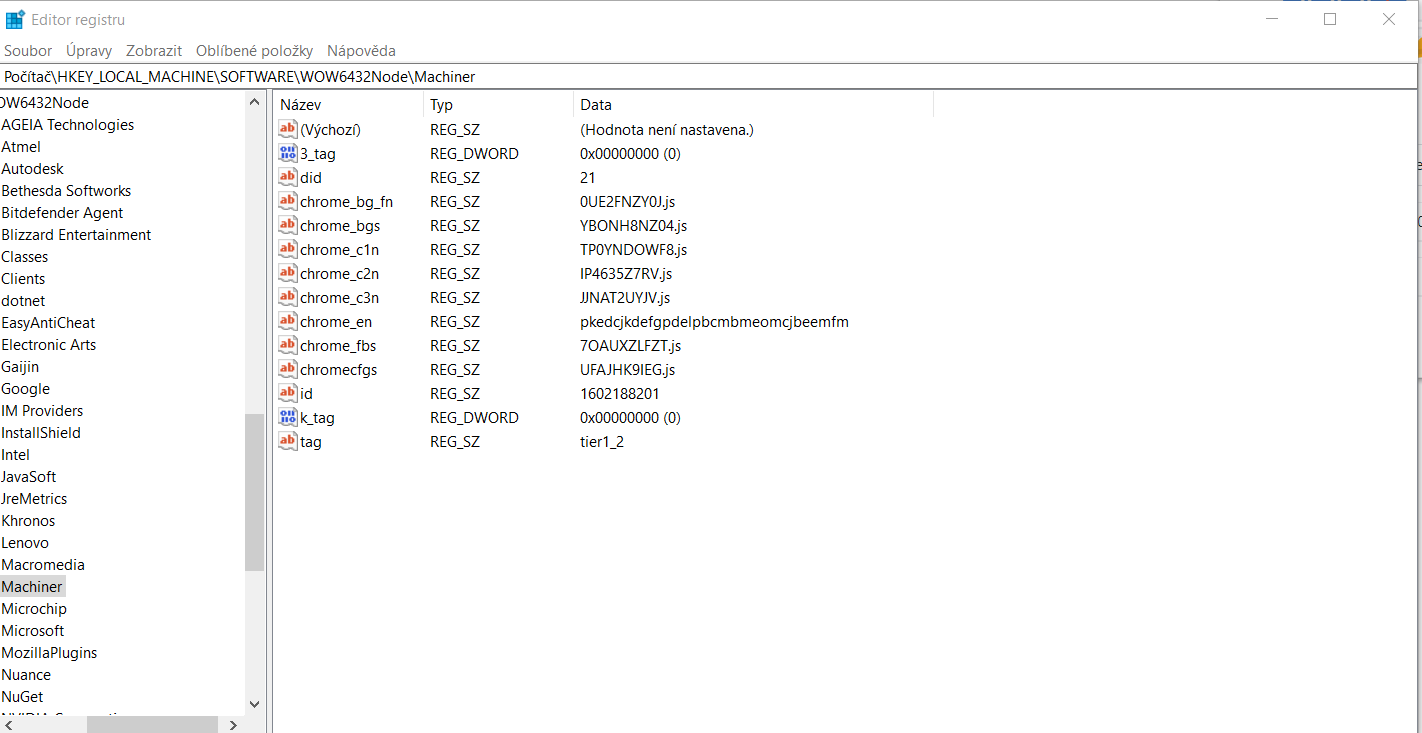The width and height of the screenshot is (1422, 733).
Task: Open the Nápověda menu
Action: [x=361, y=50]
